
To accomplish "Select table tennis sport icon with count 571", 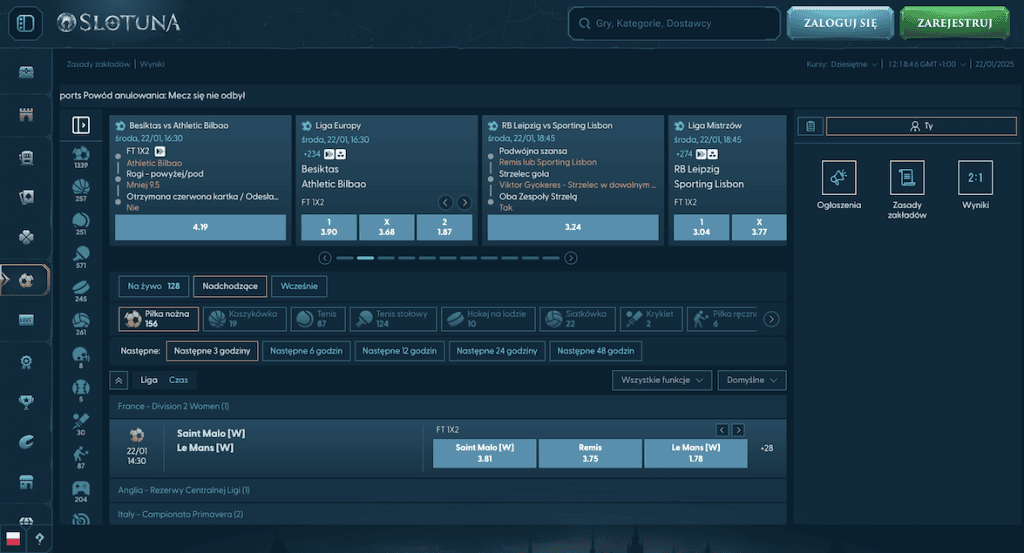I will pos(81,257).
